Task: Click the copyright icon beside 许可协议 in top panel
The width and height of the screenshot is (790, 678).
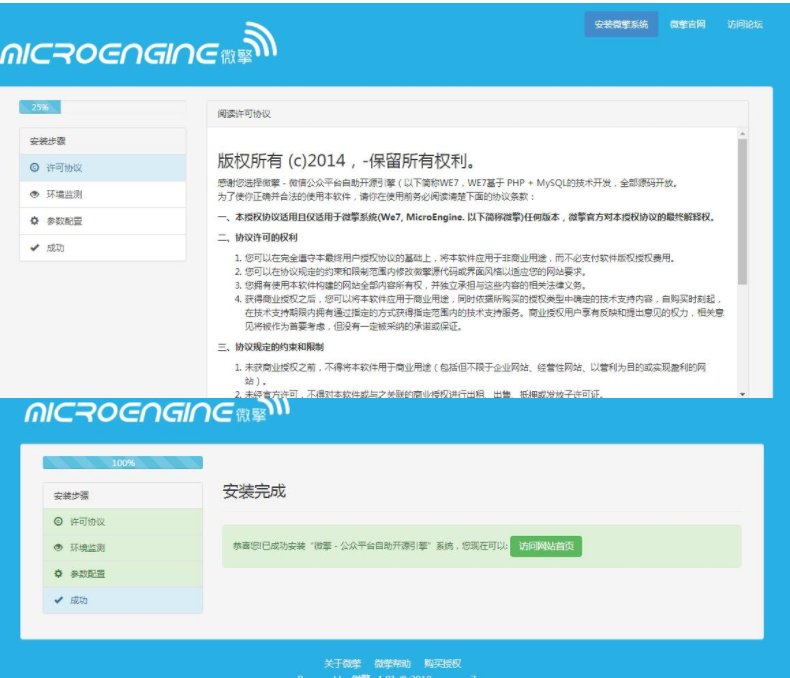Action: pos(34,167)
